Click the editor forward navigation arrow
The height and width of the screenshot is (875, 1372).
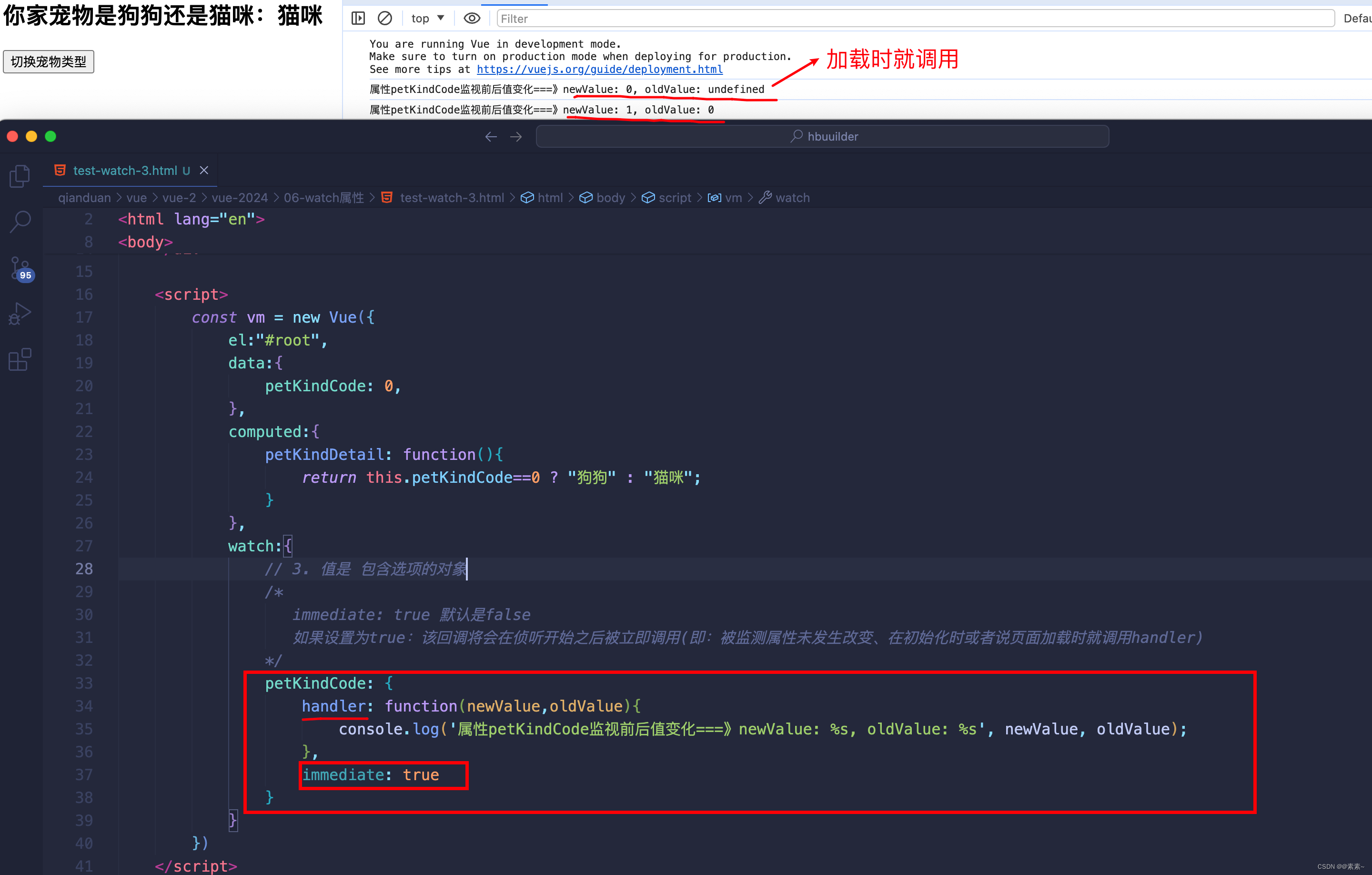pyautogui.click(x=516, y=137)
